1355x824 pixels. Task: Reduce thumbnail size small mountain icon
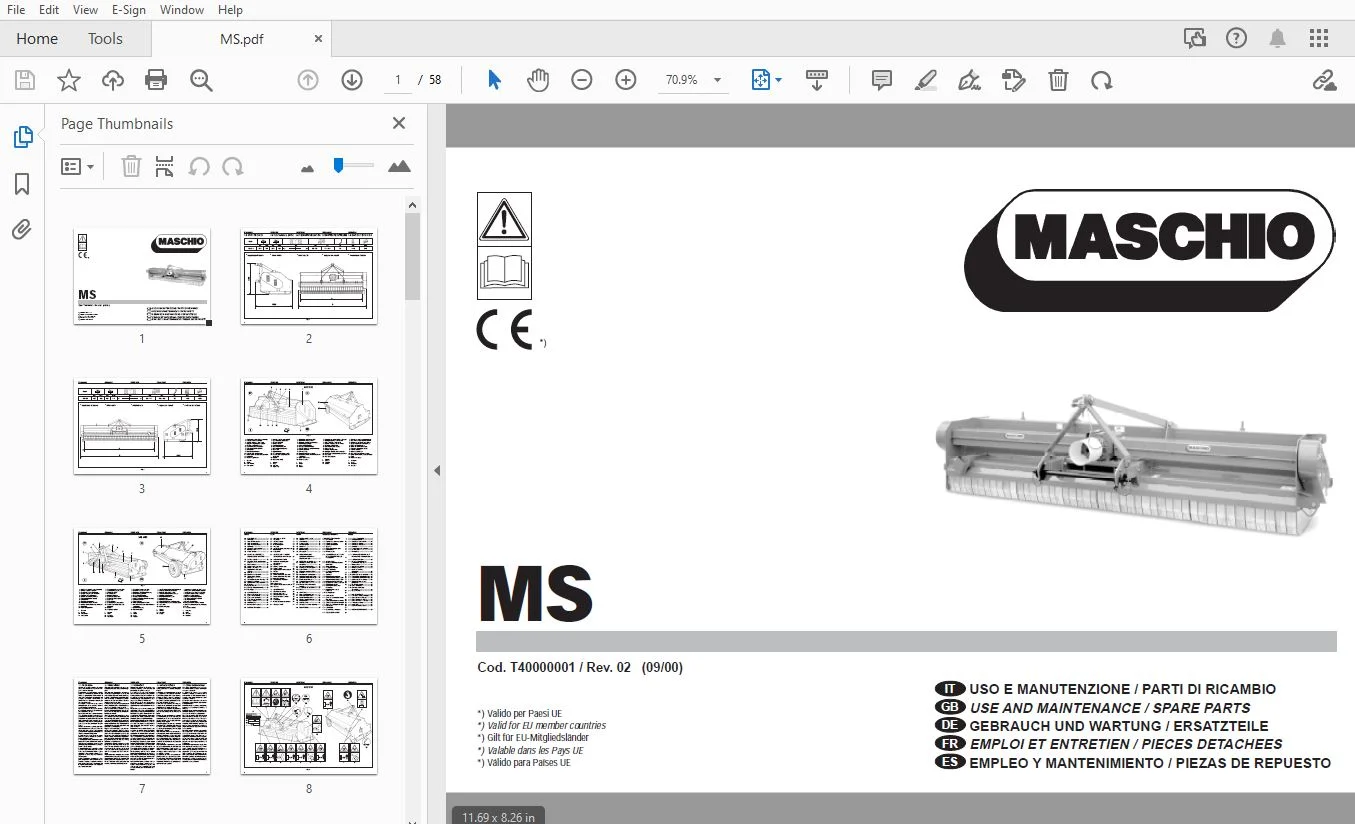[x=308, y=168]
